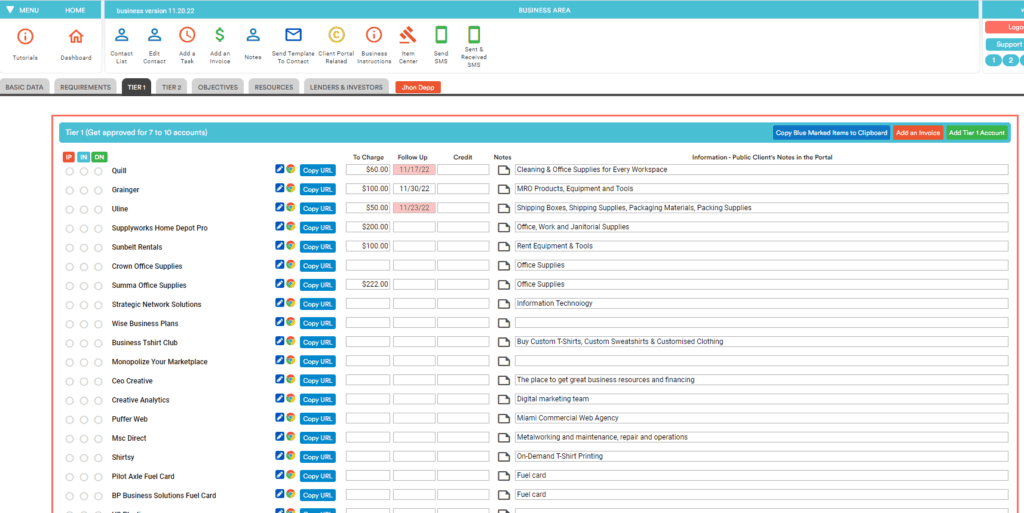Select the ON radio for Msc Direct
1024x513 pixels.
[x=98, y=439]
